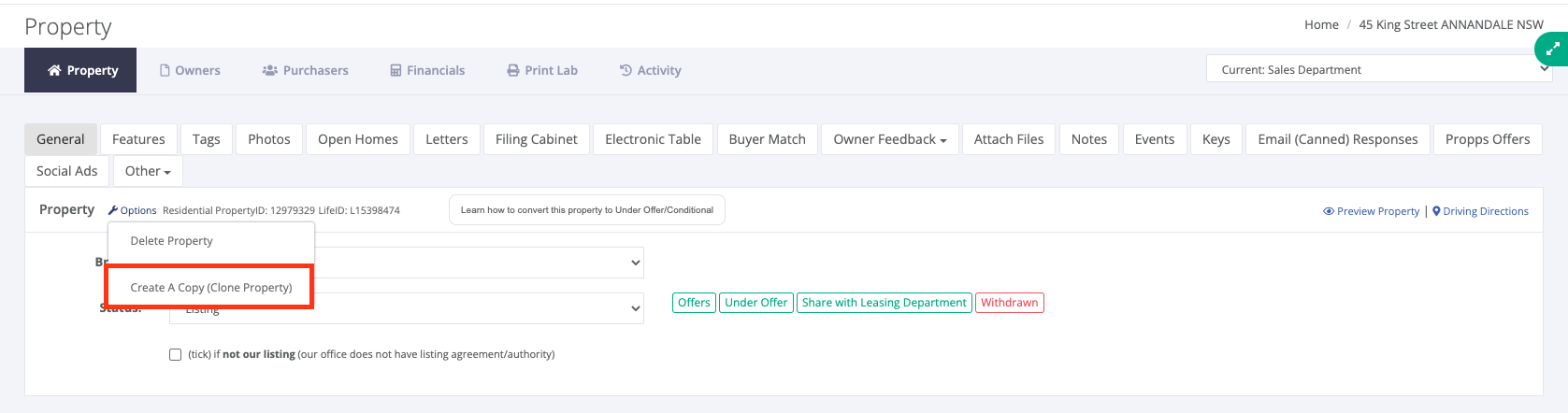Switch to the Financials tab

pyautogui.click(x=427, y=70)
